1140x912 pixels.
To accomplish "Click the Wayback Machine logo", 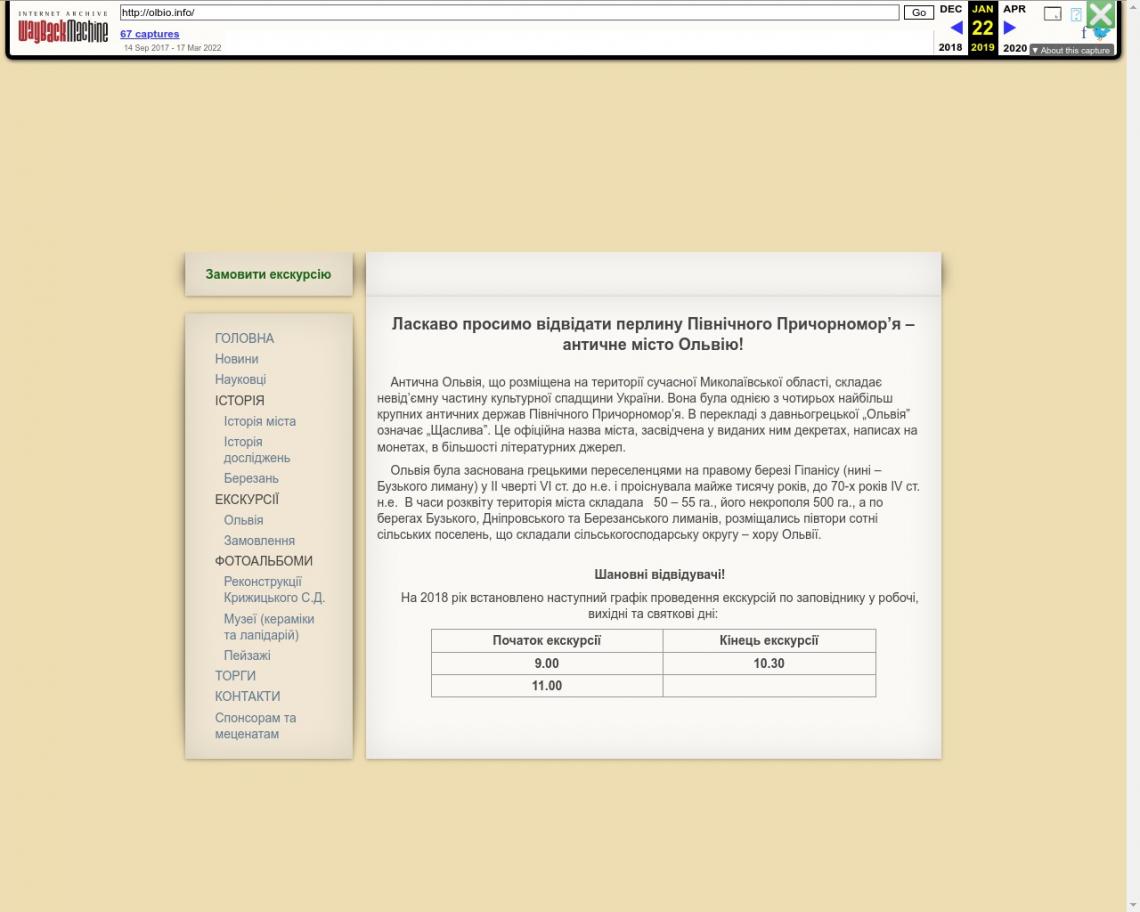I will coord(63,28).
